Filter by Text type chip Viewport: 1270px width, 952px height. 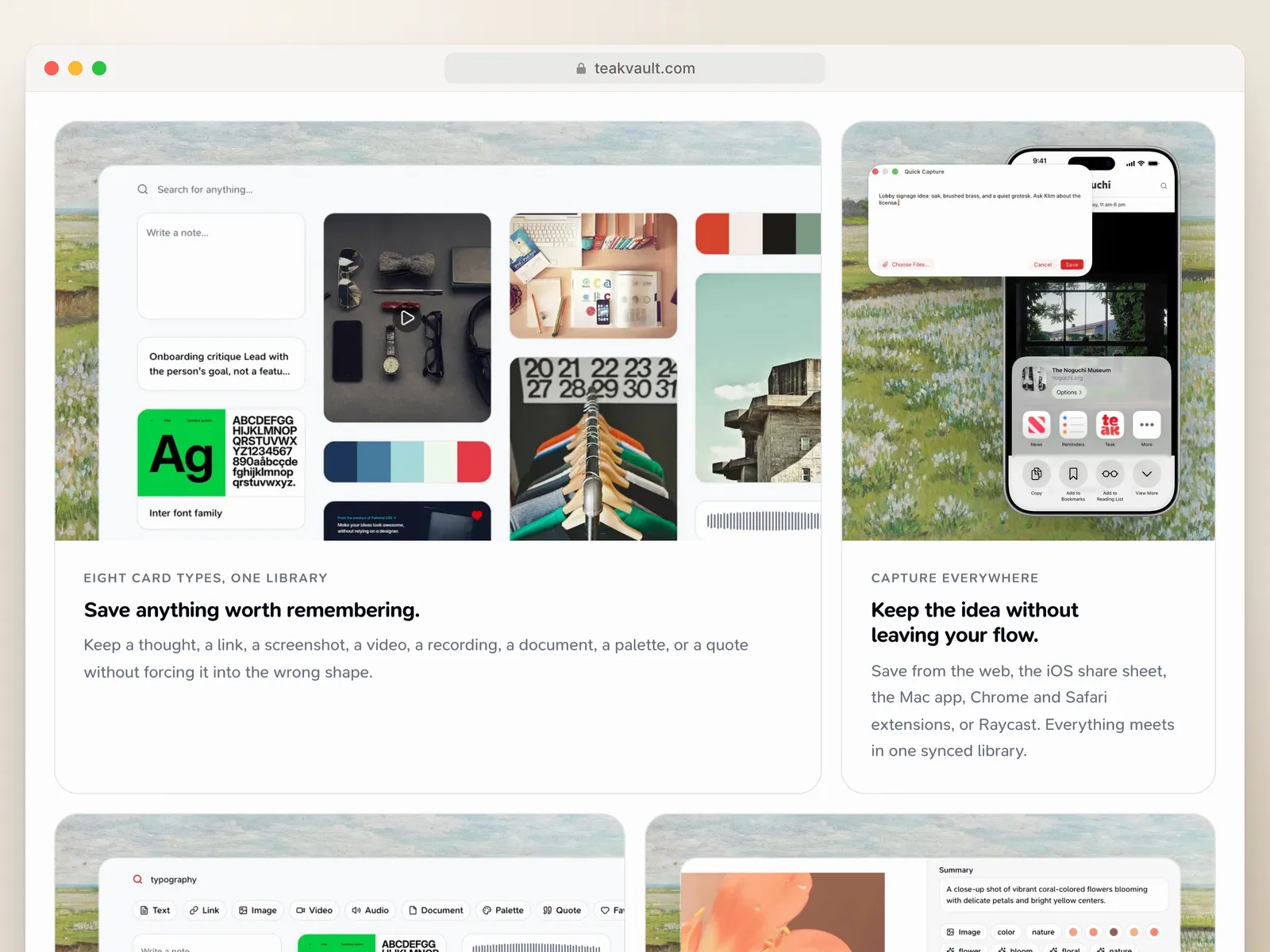click(x=155, y=910)
